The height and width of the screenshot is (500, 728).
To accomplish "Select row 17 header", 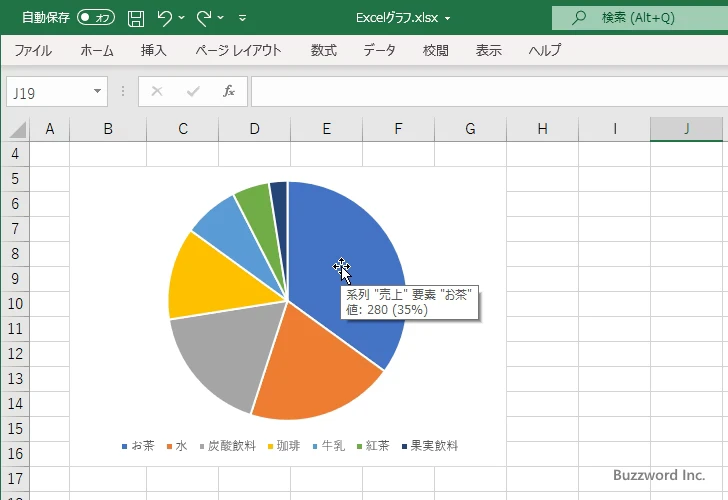I will point(15,479).
